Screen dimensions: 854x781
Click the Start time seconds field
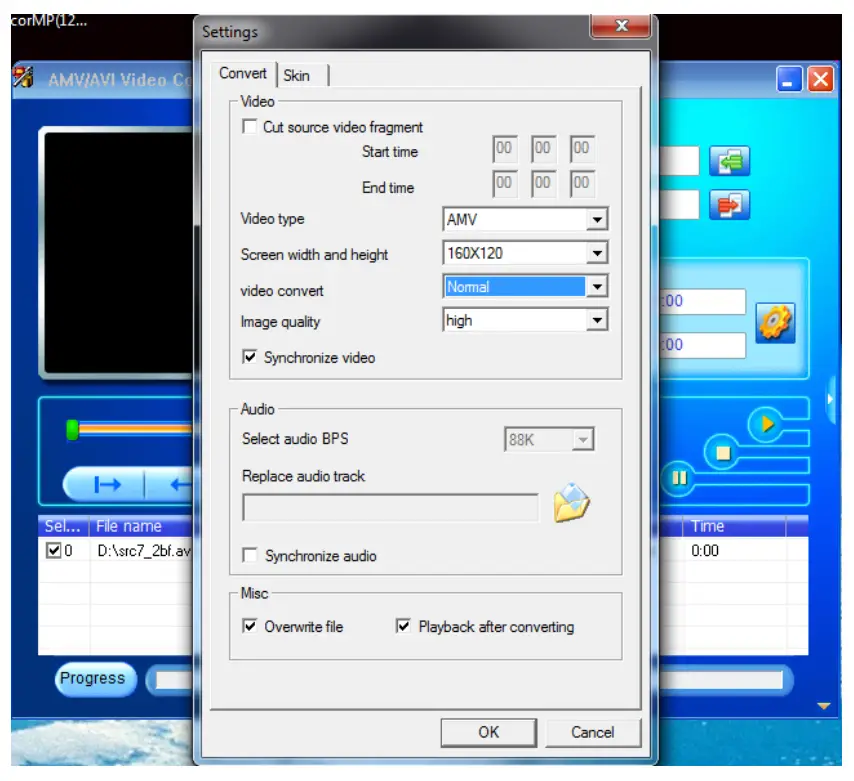coord(582,149)
